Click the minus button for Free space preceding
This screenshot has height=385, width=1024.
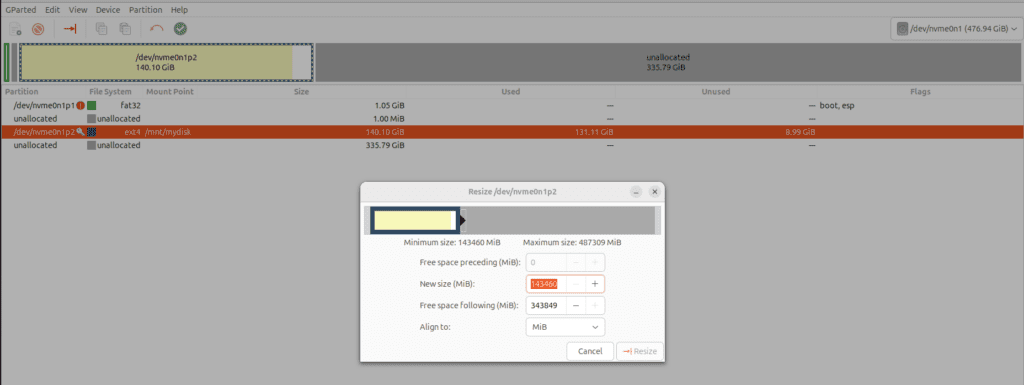tap(575, 263)
